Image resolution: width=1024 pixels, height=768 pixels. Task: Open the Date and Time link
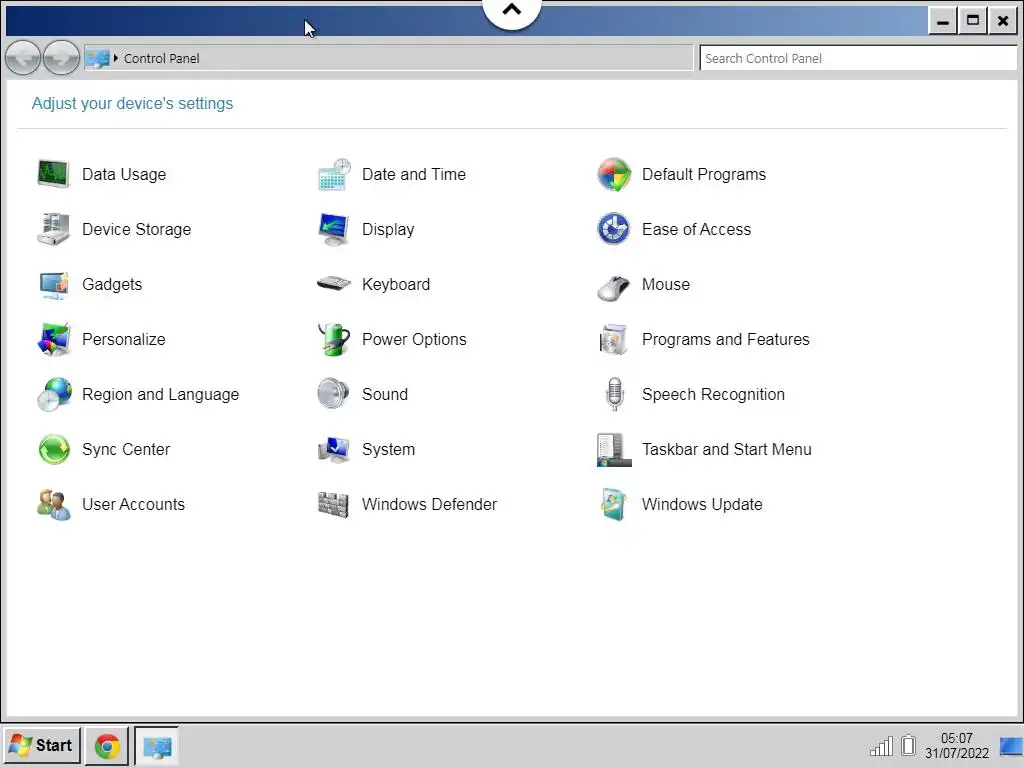point(414,174)
